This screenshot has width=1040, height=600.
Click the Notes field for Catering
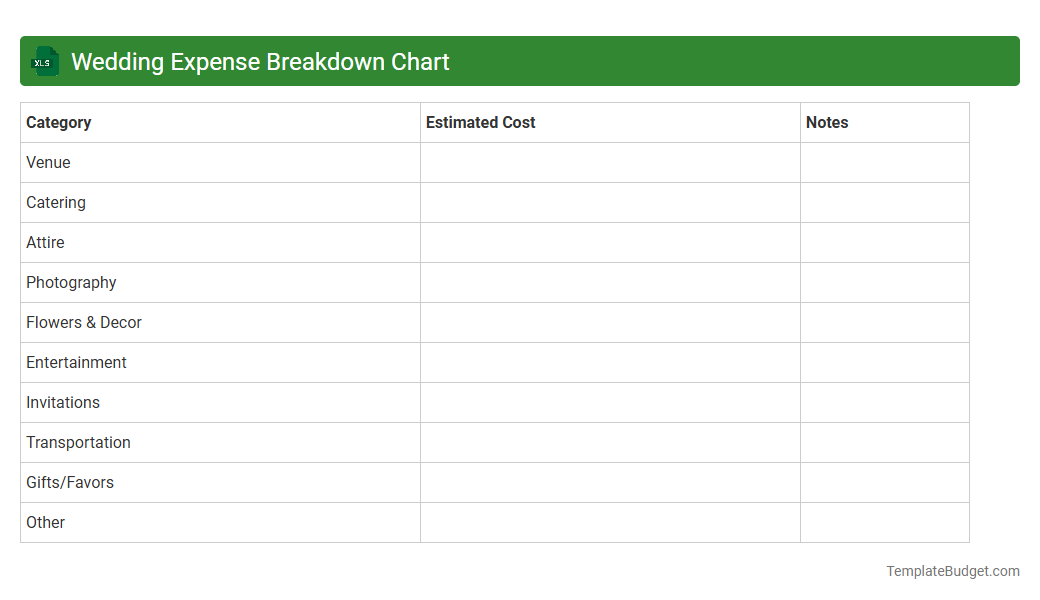point(884,202)
